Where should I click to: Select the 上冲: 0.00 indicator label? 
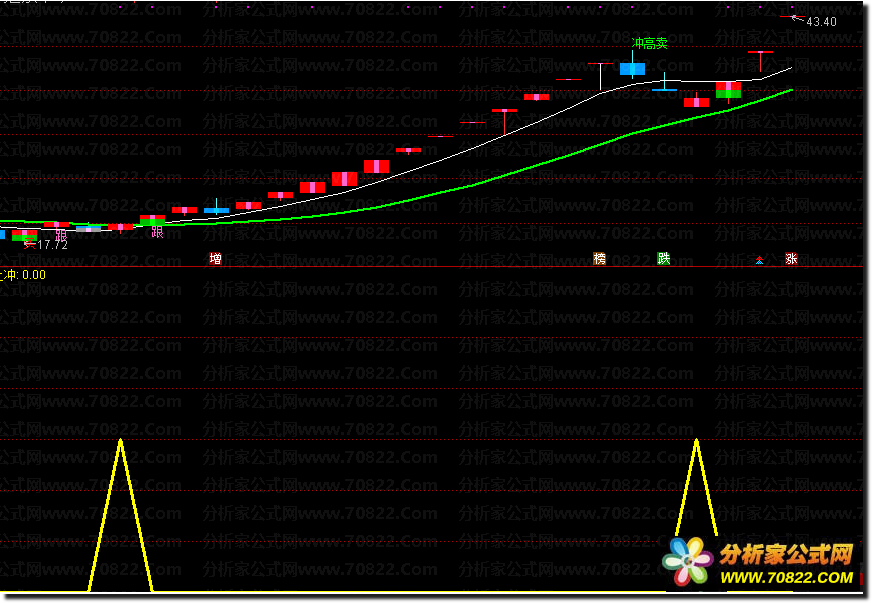click(22, 274)
